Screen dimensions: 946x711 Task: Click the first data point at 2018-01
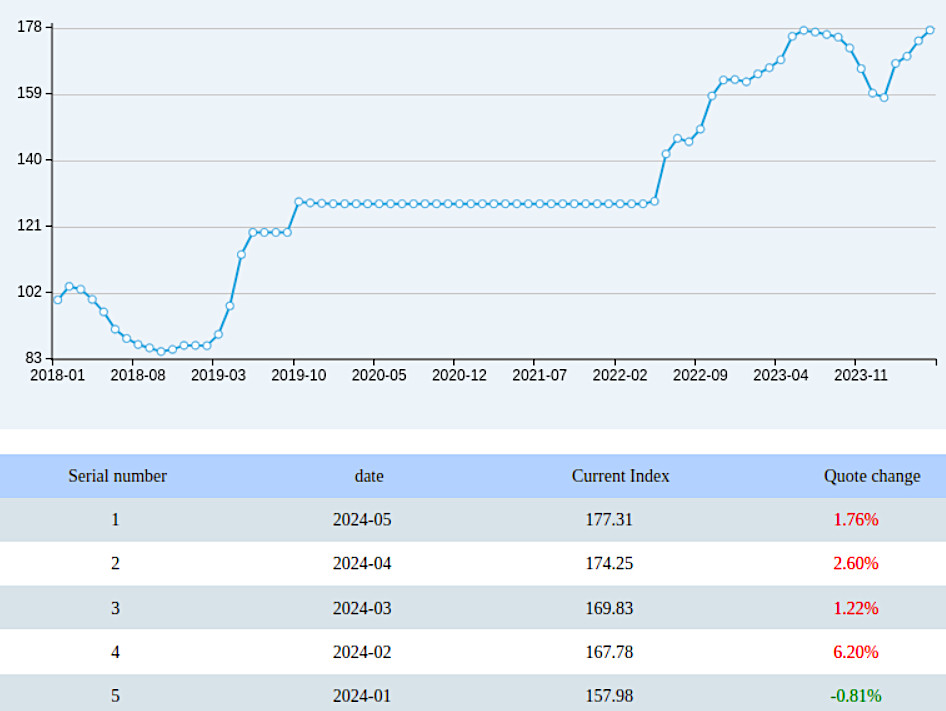click(58, 299)
